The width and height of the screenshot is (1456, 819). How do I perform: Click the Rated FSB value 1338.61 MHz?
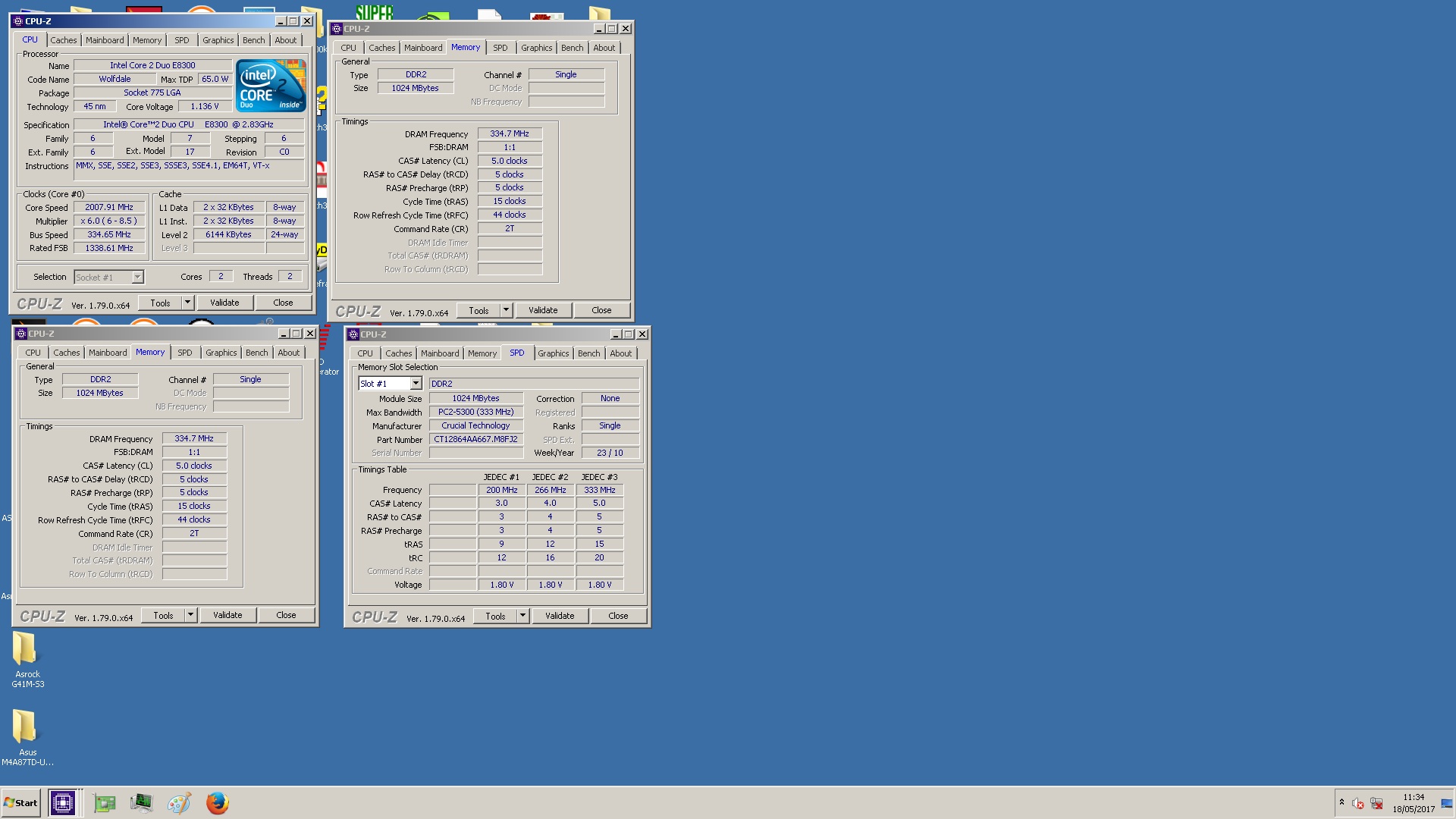pos(109,248)
